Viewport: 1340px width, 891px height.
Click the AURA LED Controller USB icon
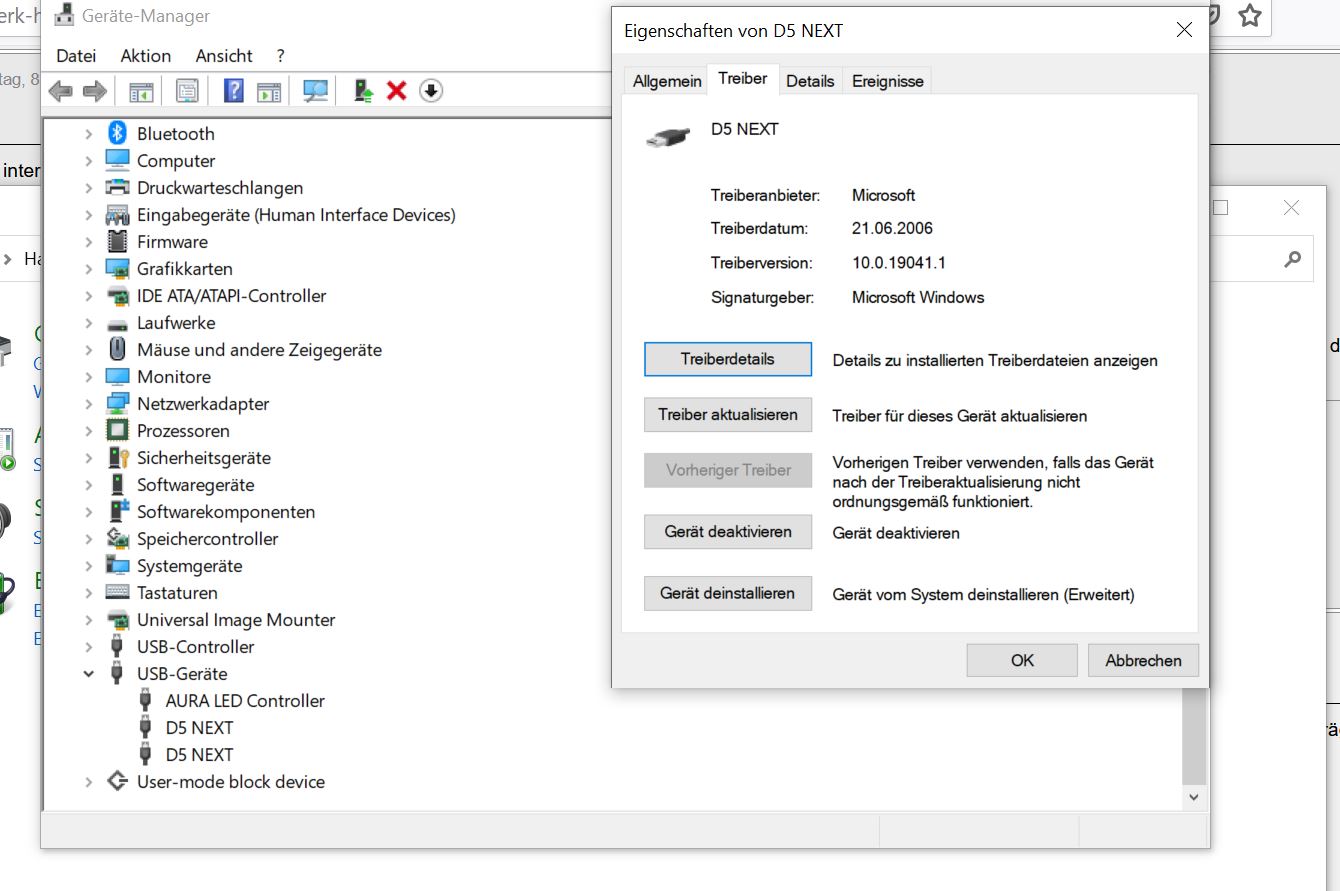coord(146,700)
